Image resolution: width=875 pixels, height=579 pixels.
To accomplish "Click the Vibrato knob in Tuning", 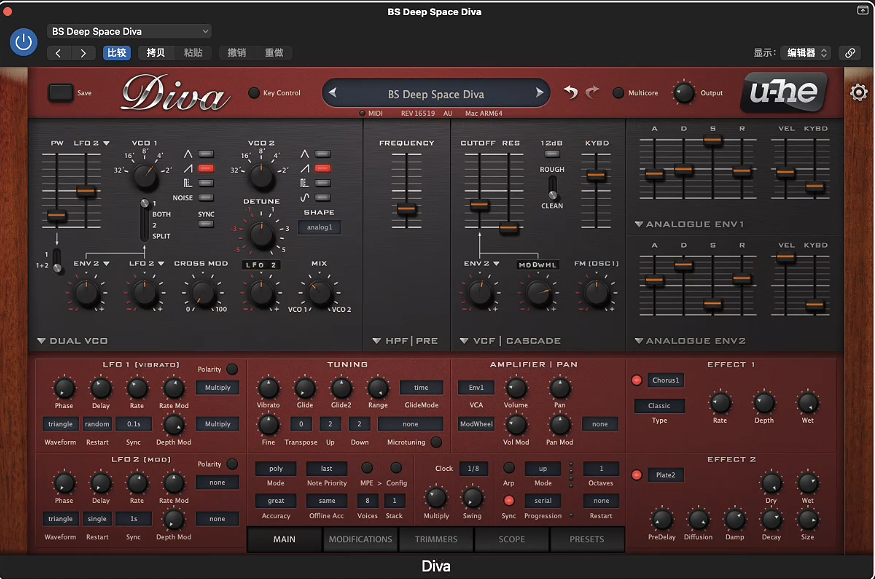I will pyautogui.click(x=268, y=388).
